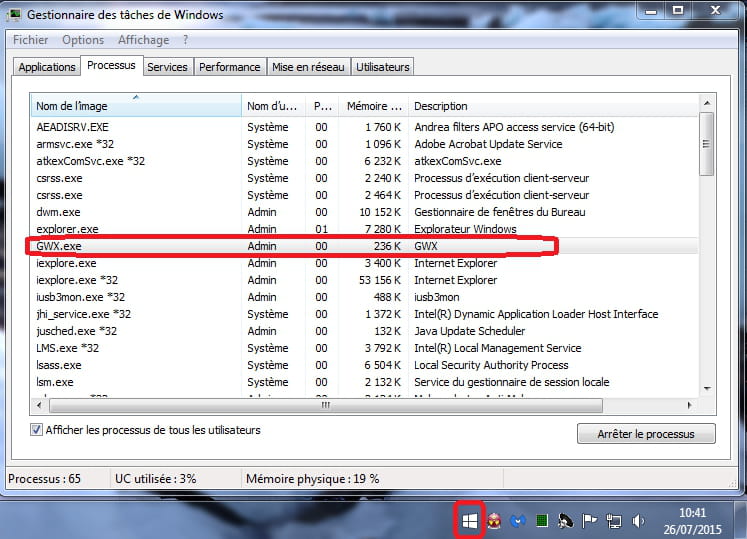Select the lsm.exe process

(364, 382)
